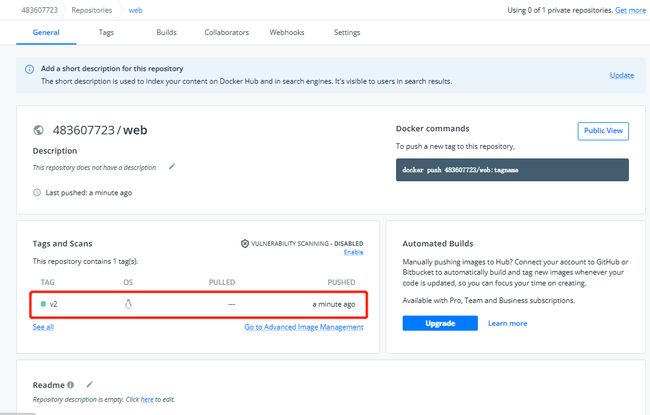Edit description with pencil icon
The width and height of the screenshot is (650, 415).
click(x=172, y=167)
